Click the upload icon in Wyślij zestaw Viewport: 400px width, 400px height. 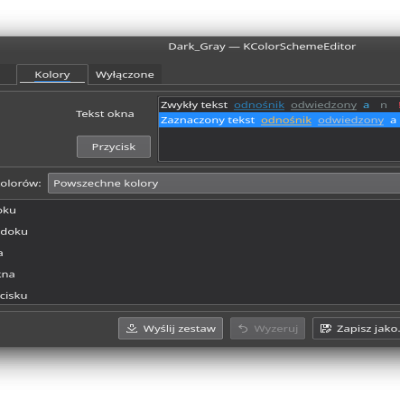pos(132,329)
